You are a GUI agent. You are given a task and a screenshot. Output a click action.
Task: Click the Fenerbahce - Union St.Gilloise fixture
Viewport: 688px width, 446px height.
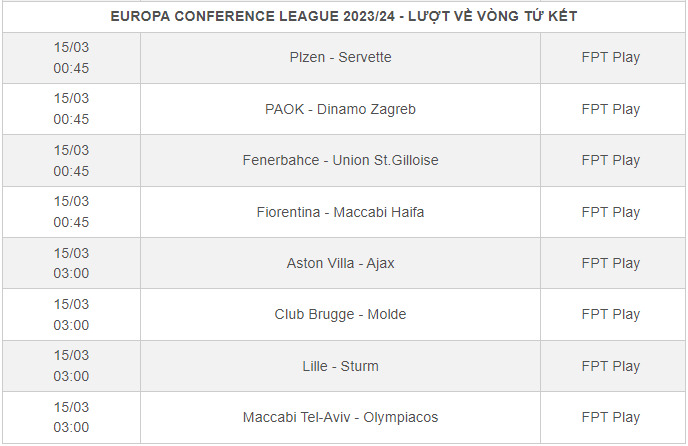pyautogui.click(x=340, y=160)
